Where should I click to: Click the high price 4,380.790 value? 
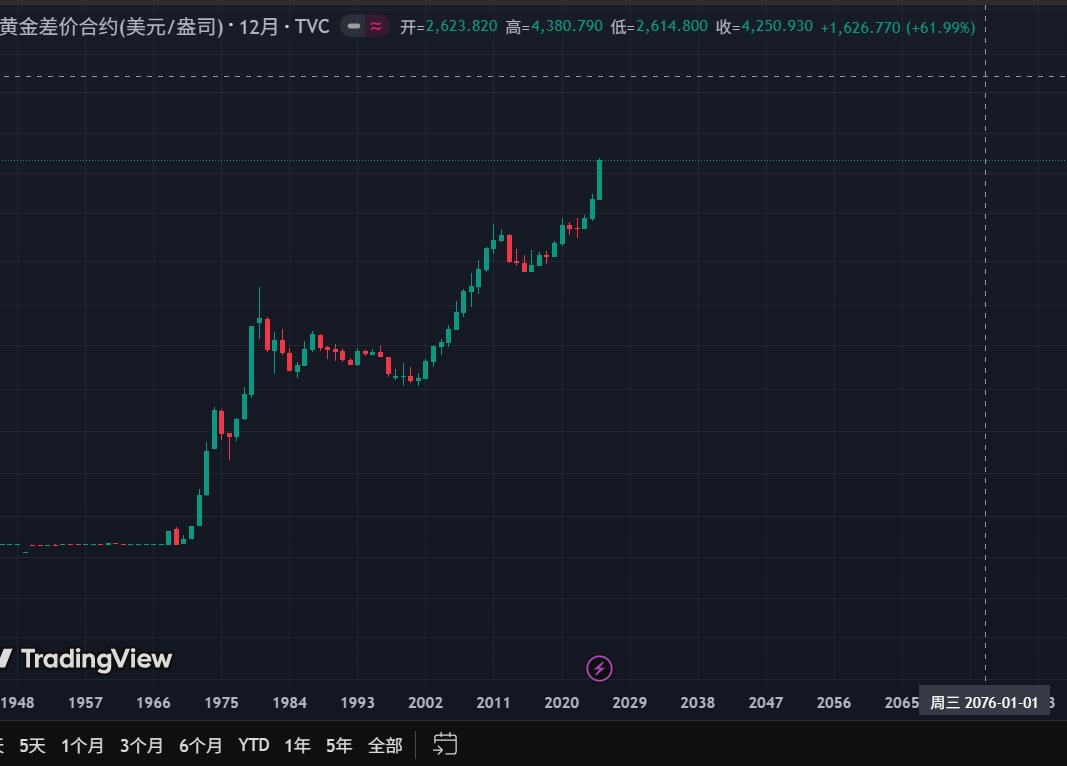click(x=567, y=27)
